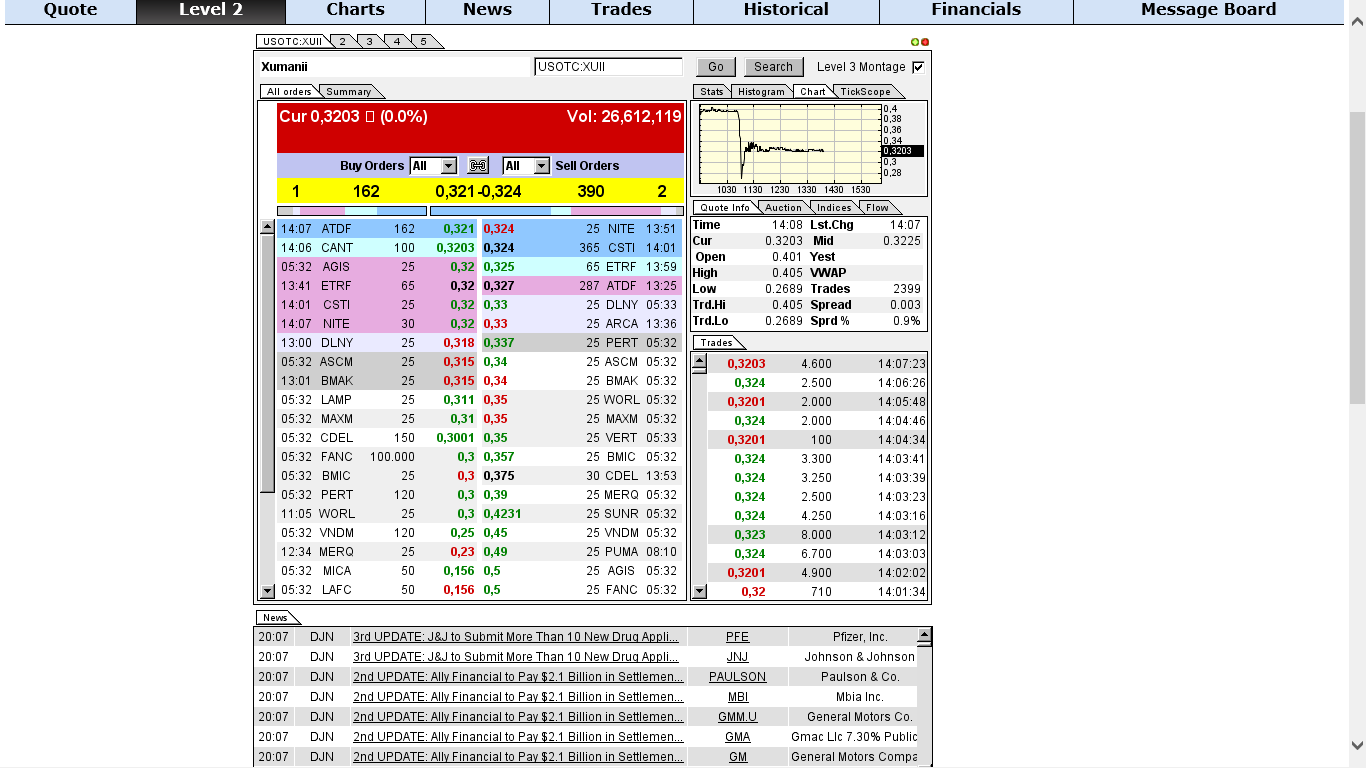Select the USOTC:XUII montage tab
The height and width of the screenshot is (768, 1366).
[x=291, y=41]
